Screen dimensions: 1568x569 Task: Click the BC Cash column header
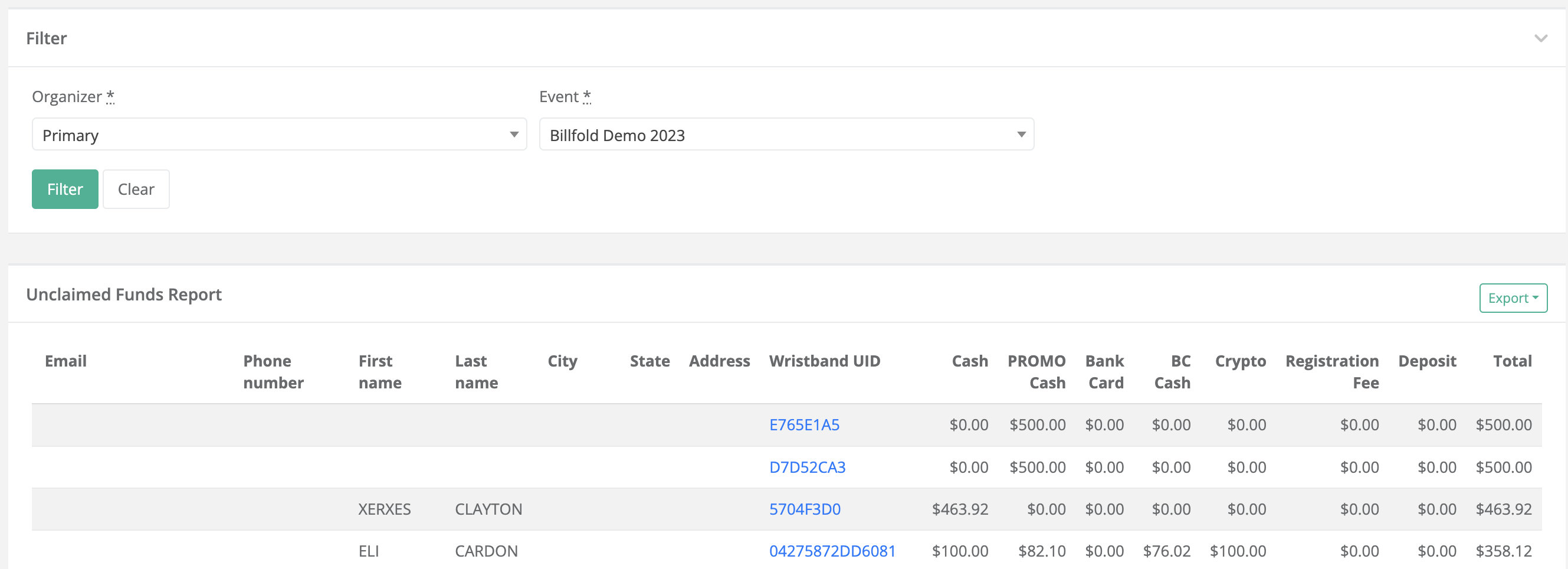1172,372
